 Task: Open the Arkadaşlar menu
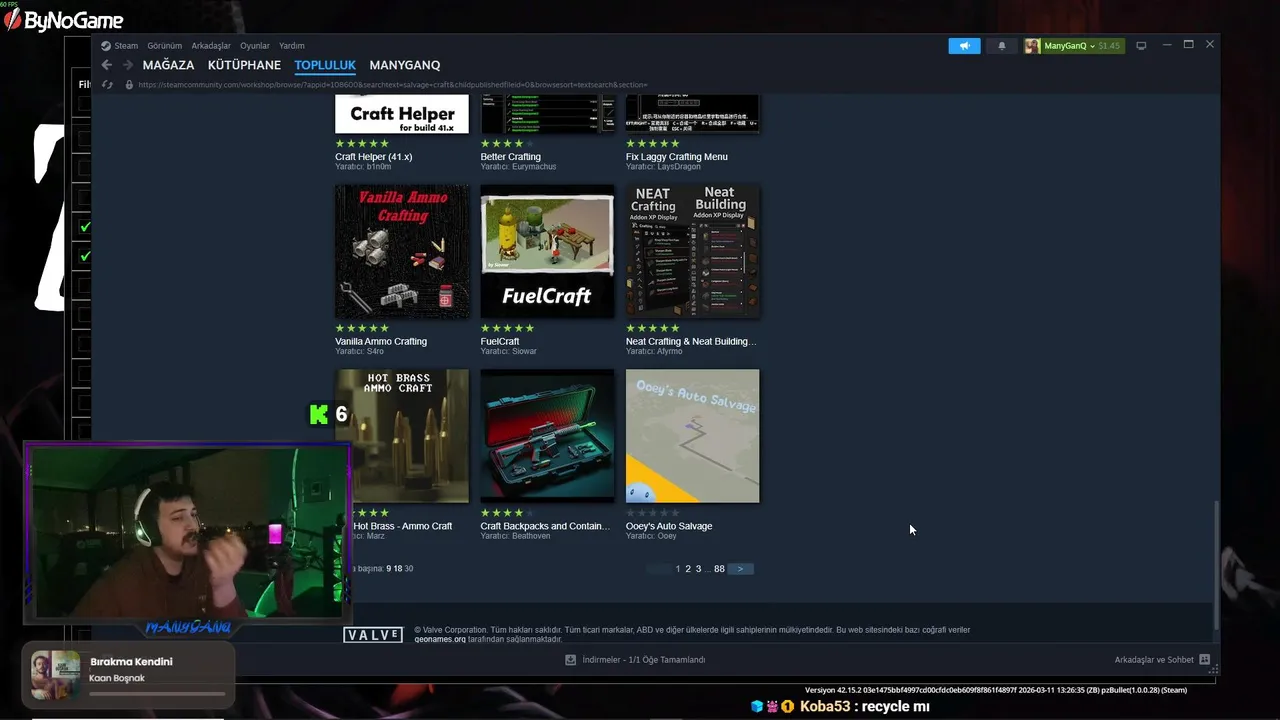211,45
